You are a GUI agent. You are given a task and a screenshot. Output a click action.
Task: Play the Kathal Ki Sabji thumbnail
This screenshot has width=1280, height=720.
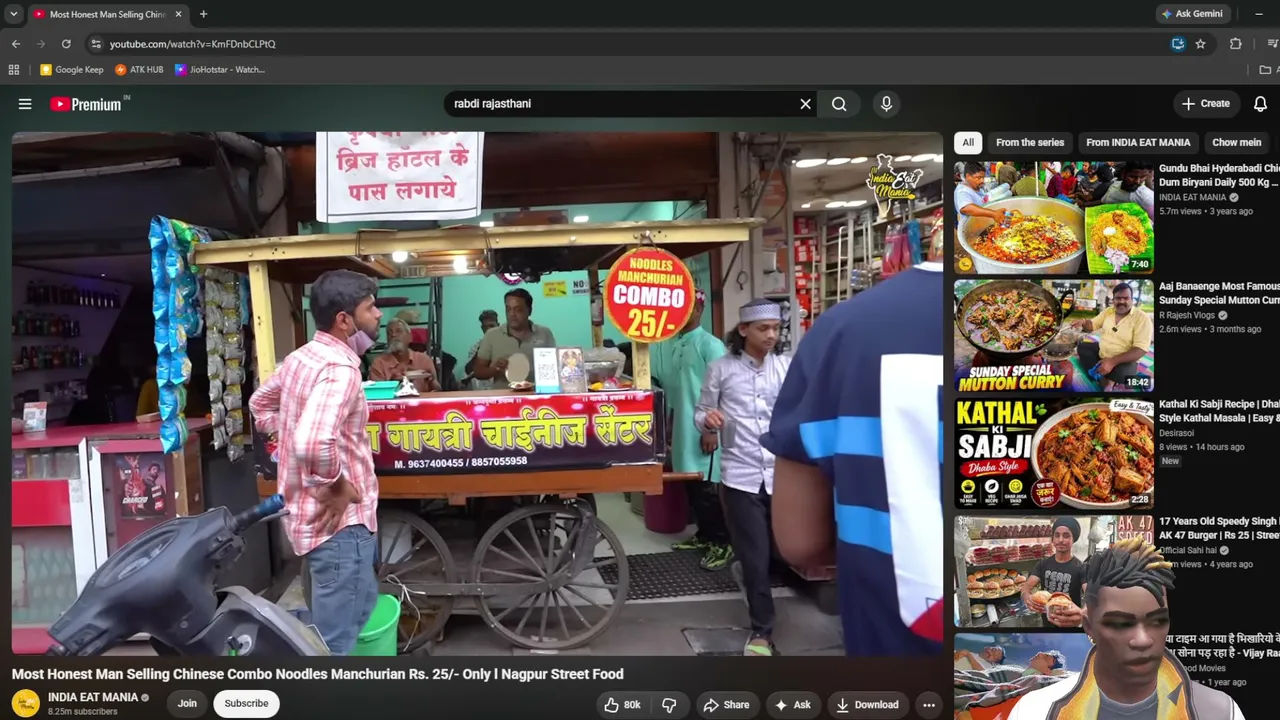click(x=1054, y=454)
